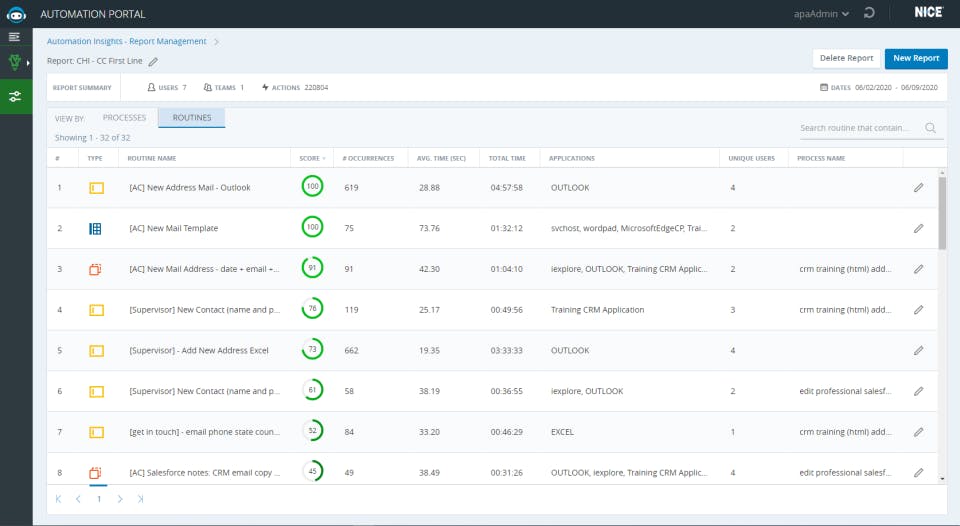This screenshot has height=526, width=960.
Task: Click the score 100 circle in row 1
Action: (x=312, y=187)
